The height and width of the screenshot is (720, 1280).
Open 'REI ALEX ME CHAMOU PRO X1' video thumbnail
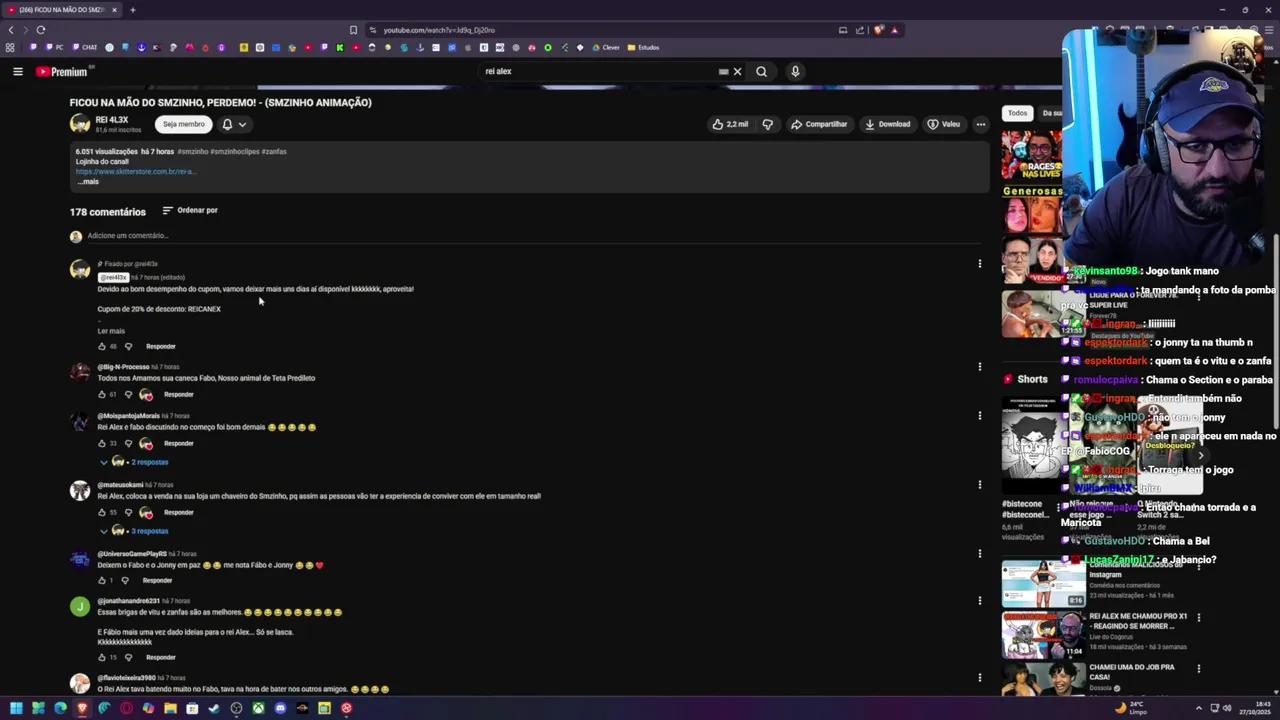tap(1043, 634)
